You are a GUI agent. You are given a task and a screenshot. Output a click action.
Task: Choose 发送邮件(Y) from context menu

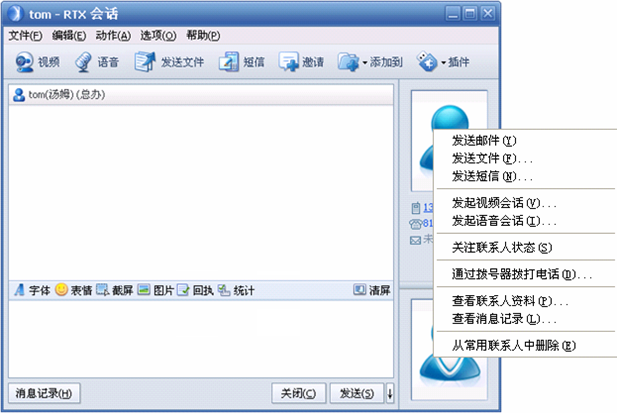pos(525,140)
